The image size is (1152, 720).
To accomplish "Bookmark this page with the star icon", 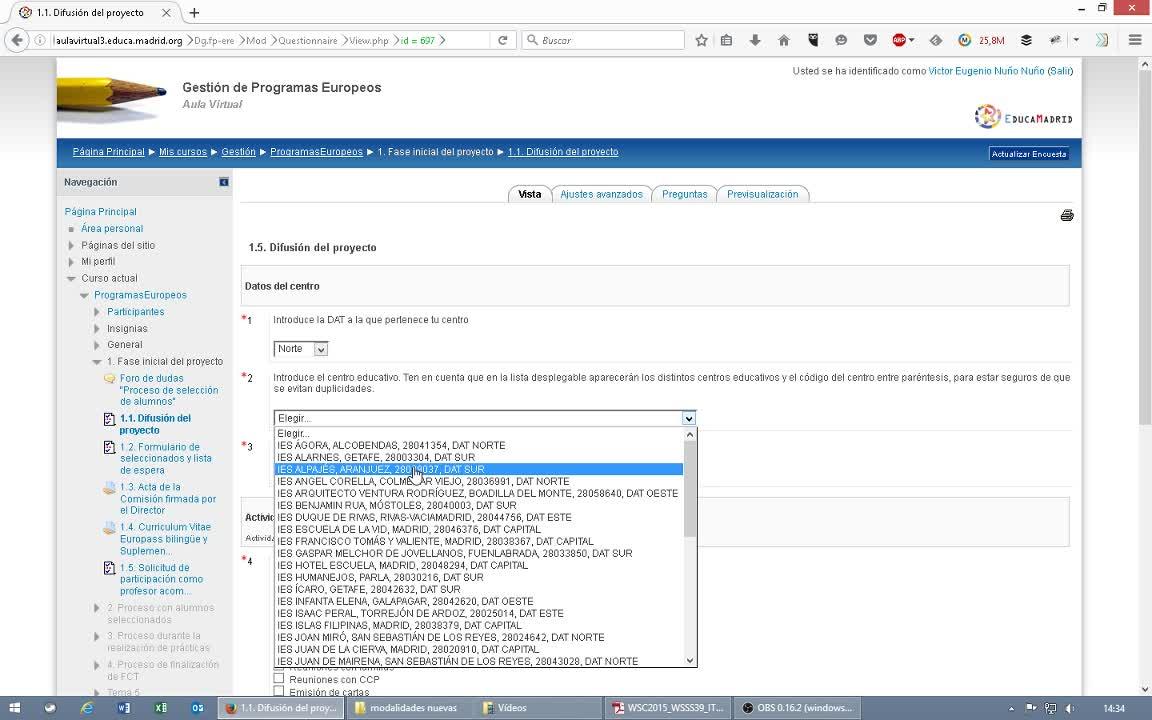I will click(702, 40).
